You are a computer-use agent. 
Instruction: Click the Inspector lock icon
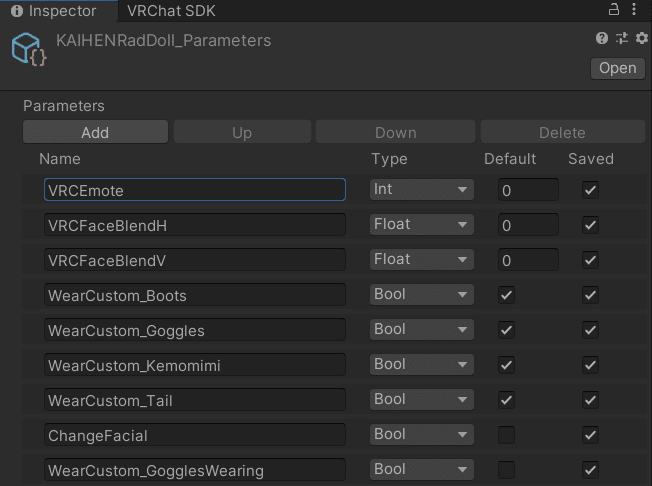[614, 9]
